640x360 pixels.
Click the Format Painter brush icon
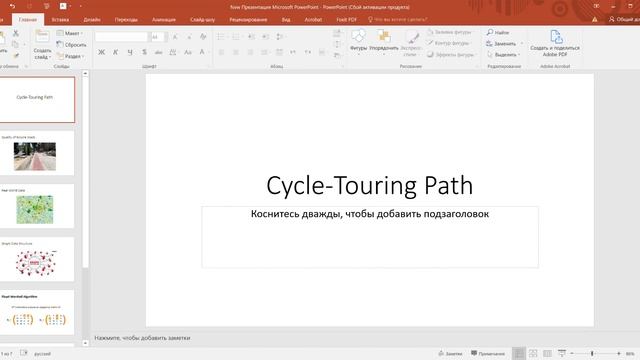click(16, 56)
